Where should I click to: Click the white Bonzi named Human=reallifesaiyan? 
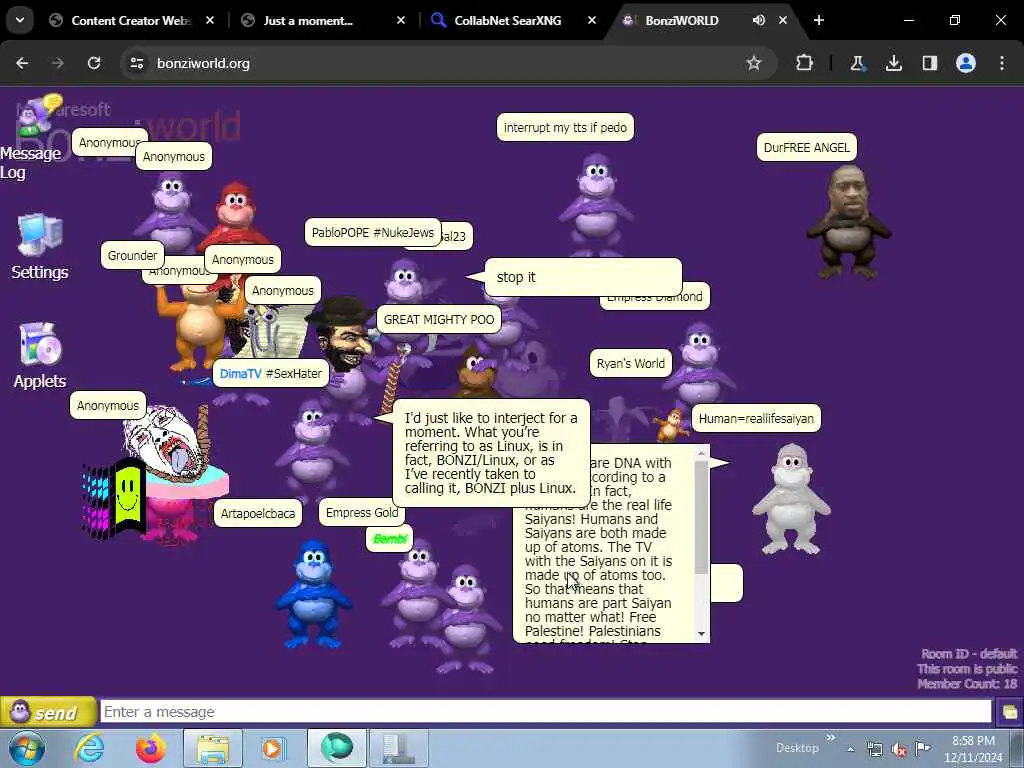tap(792, 500)
